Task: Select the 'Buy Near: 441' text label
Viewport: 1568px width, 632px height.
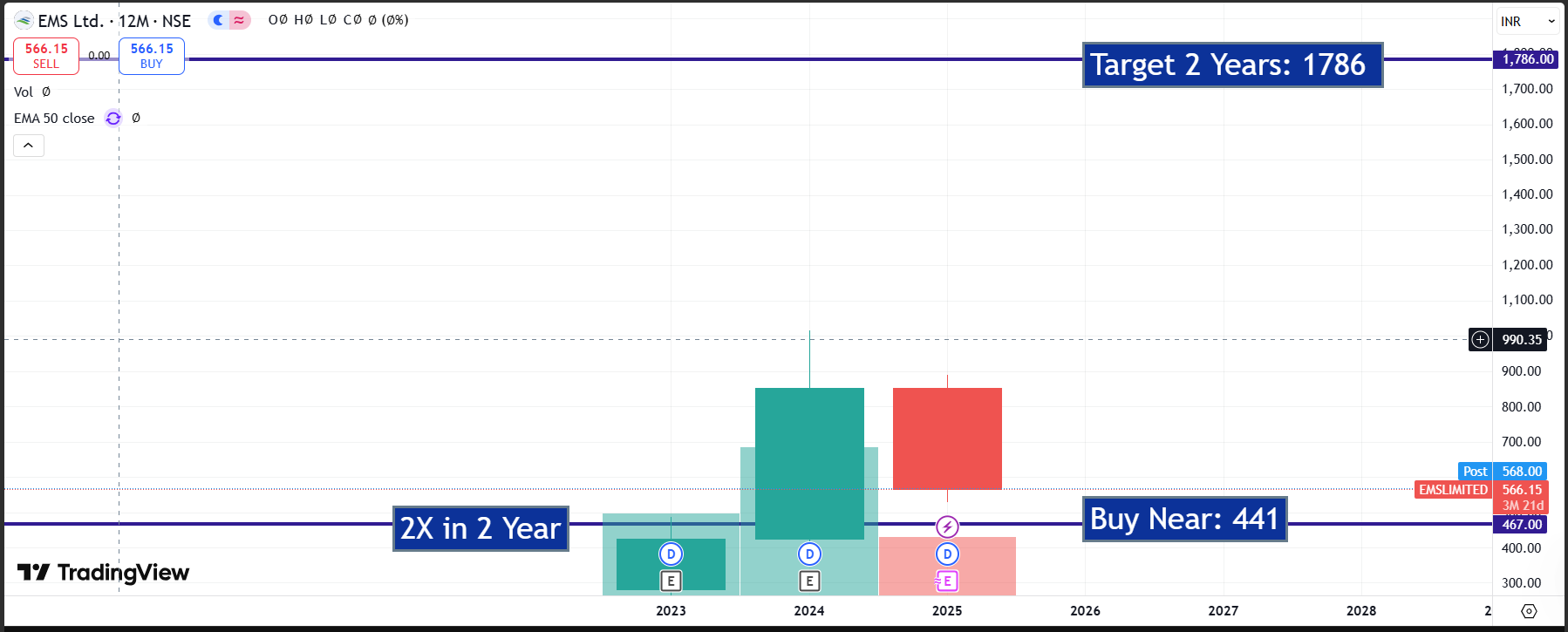Action: click(1184, 519)
